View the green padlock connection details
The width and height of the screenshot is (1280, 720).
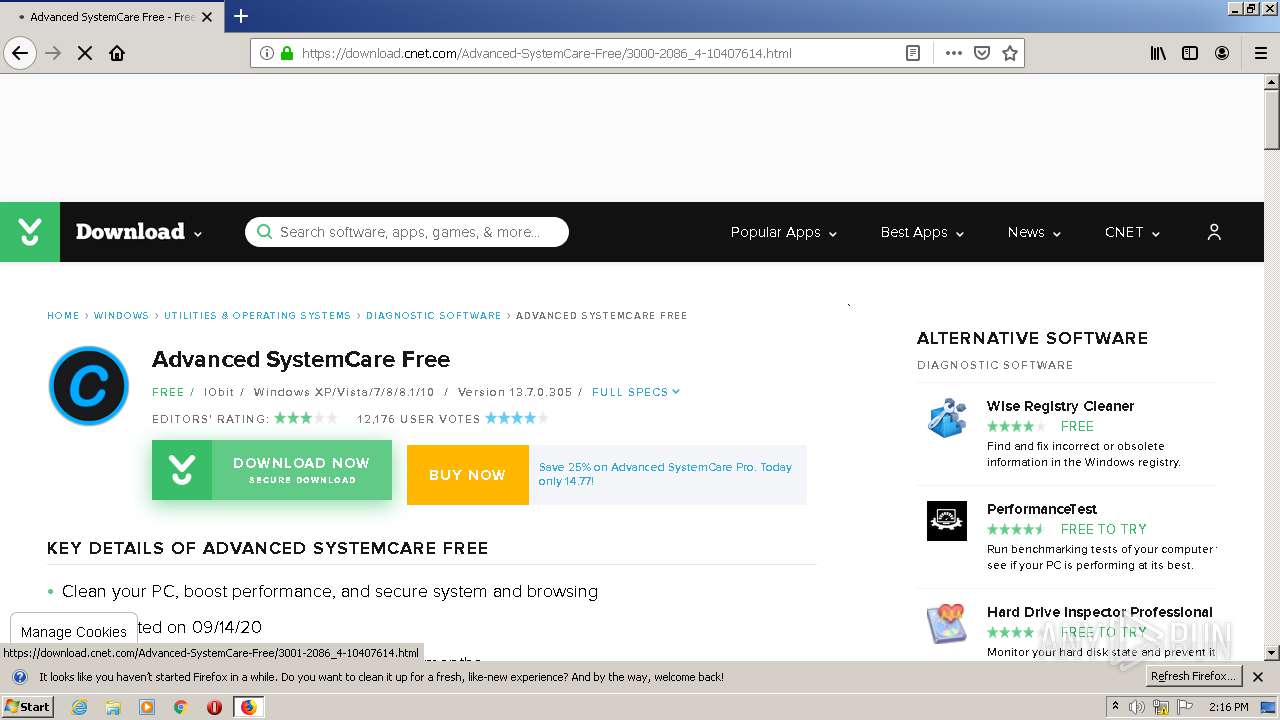coord(287,53)
